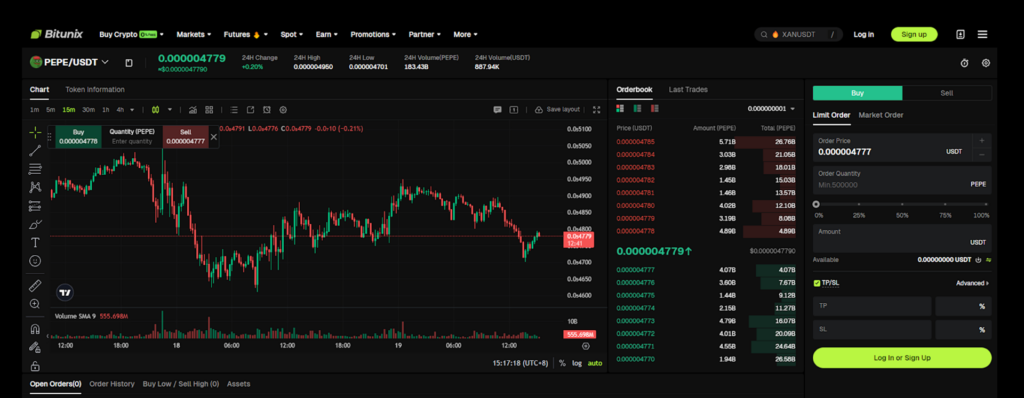Toggle auto scale at chart bottom

(594, 363)
